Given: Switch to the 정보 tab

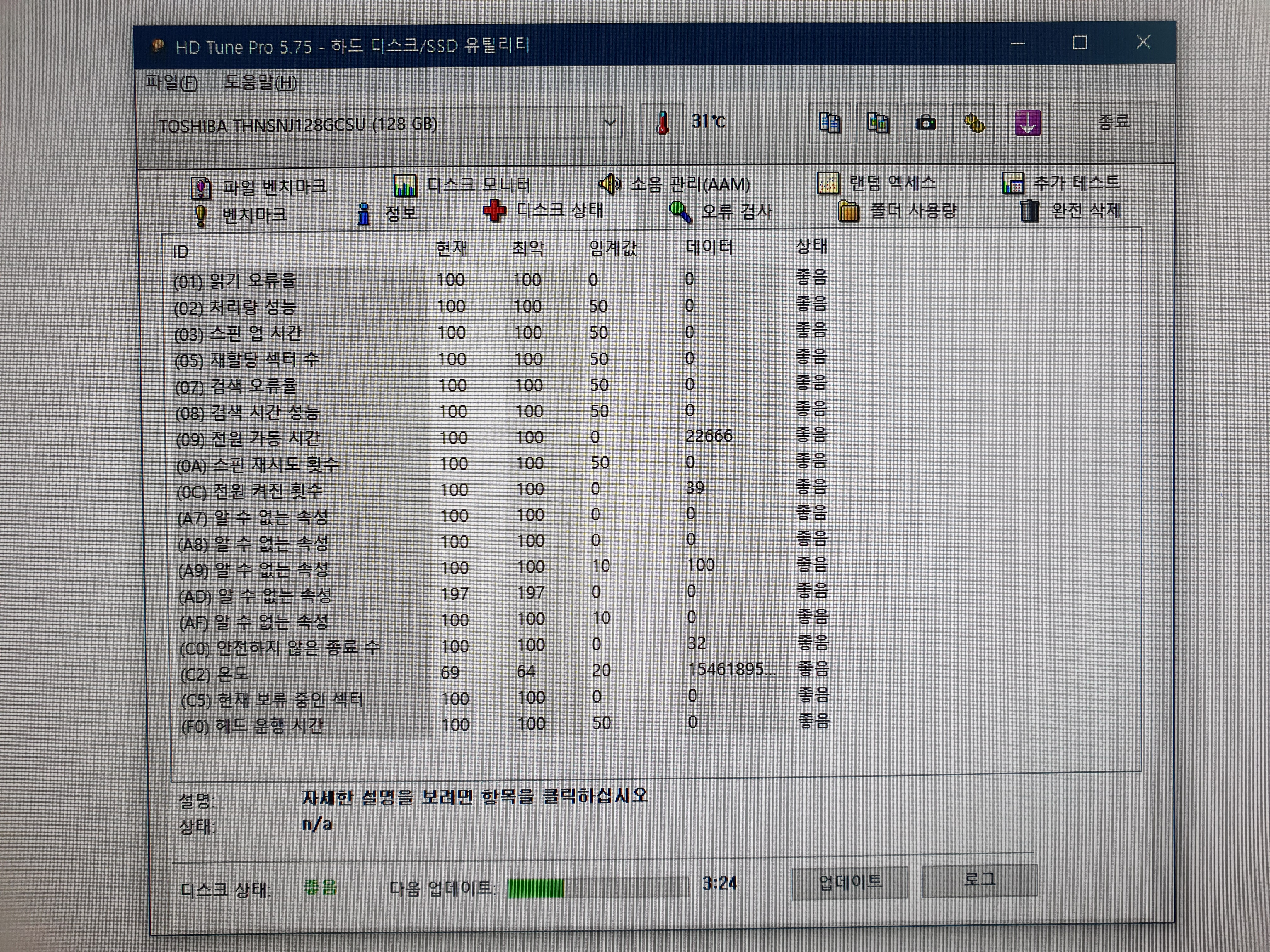Looking at the screenshot, I should tap(387, 213).
